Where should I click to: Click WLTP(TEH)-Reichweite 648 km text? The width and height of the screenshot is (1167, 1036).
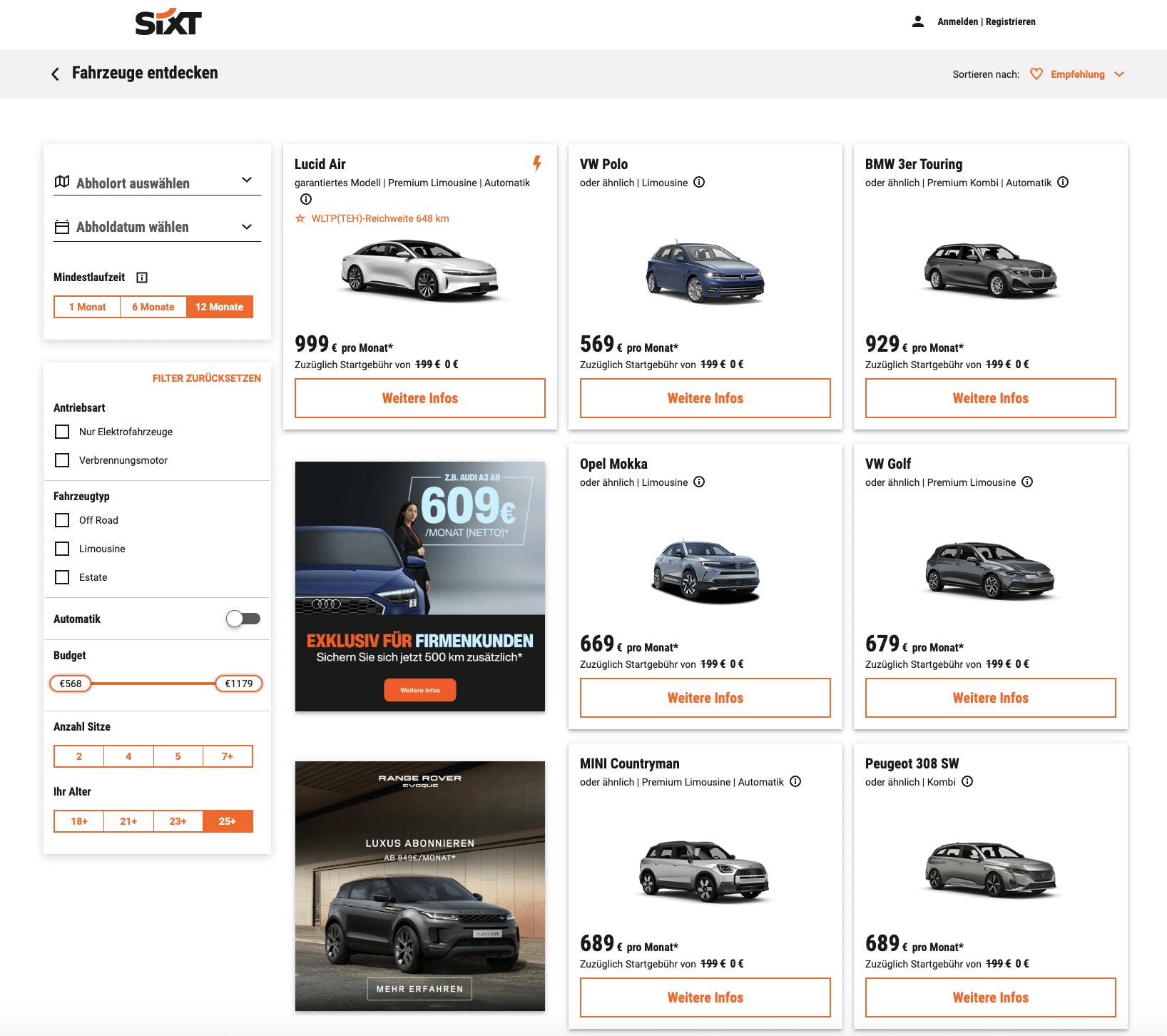point(380,218)
